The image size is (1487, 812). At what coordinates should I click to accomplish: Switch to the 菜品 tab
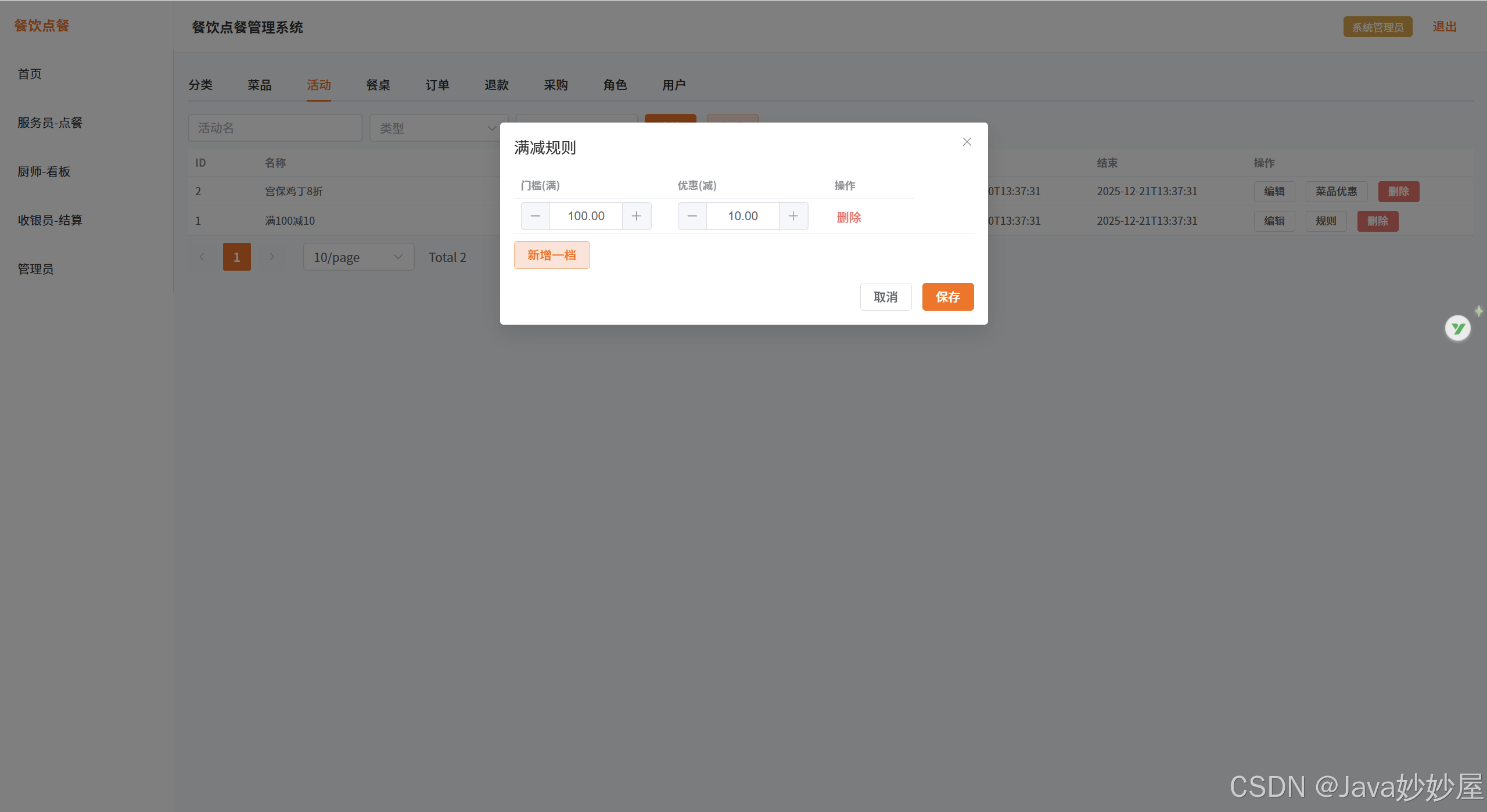click(x=259, y=85)
